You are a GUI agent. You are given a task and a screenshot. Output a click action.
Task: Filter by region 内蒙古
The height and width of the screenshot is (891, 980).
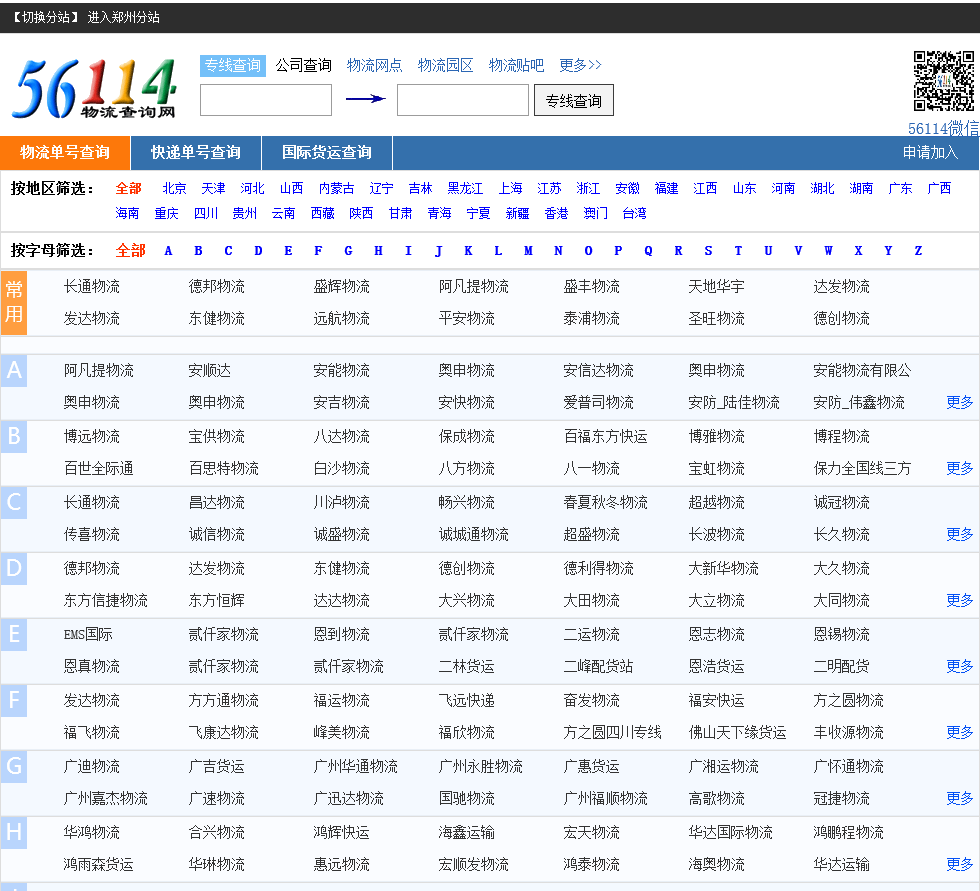[x=336, y=188]
